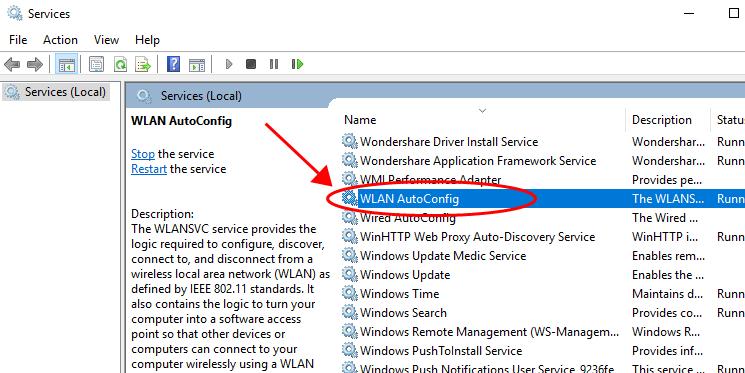Click the Refresh toolbar icon
745x373 pixels.
121,64
